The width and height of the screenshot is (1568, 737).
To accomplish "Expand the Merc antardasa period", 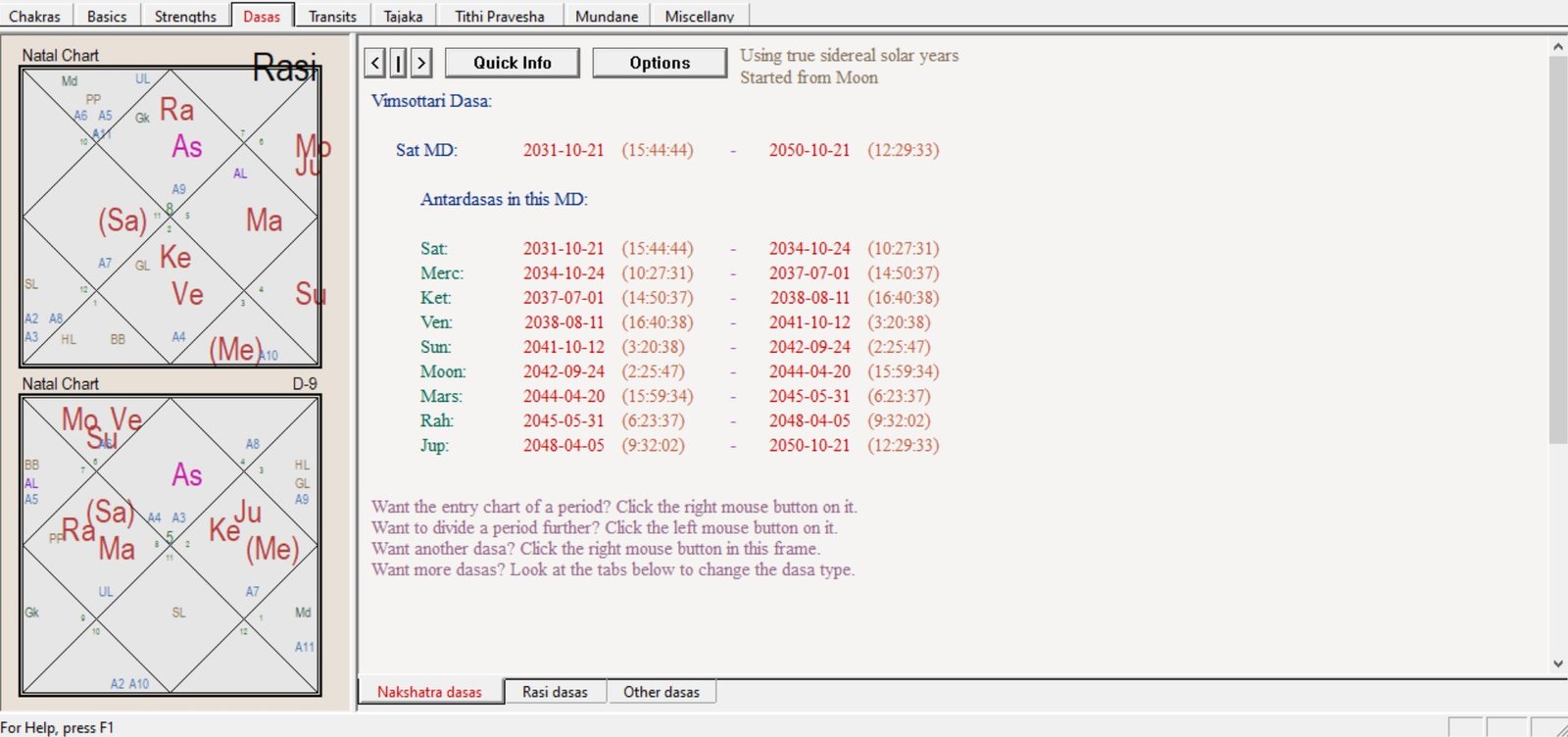I will click(441, 273).
